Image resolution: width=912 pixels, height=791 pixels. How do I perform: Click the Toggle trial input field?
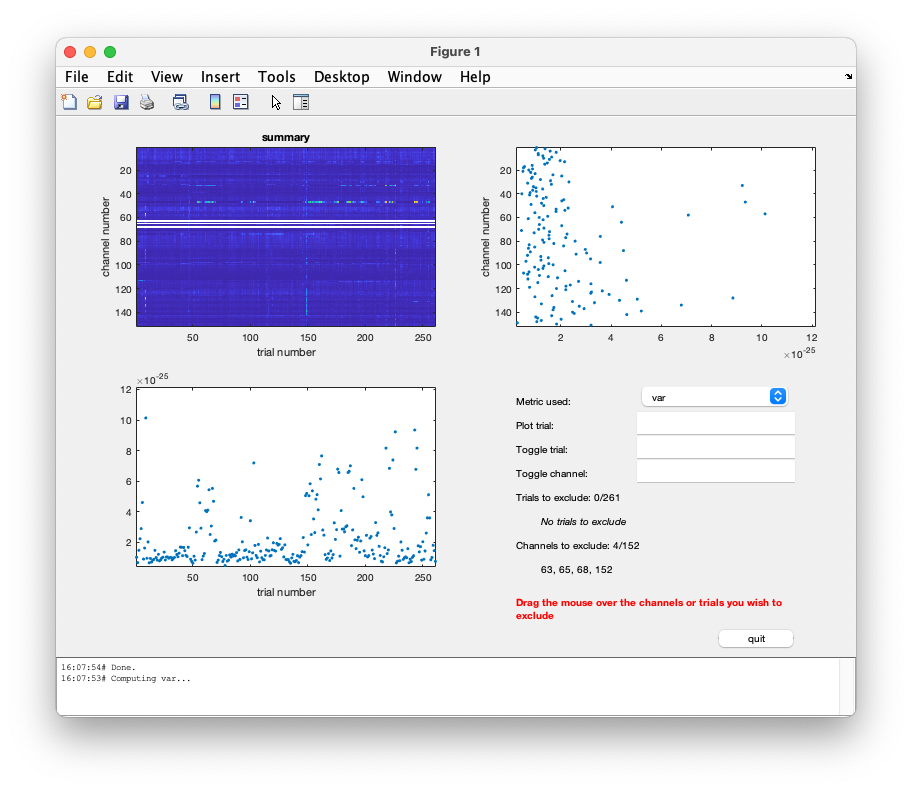coord(715,448)
